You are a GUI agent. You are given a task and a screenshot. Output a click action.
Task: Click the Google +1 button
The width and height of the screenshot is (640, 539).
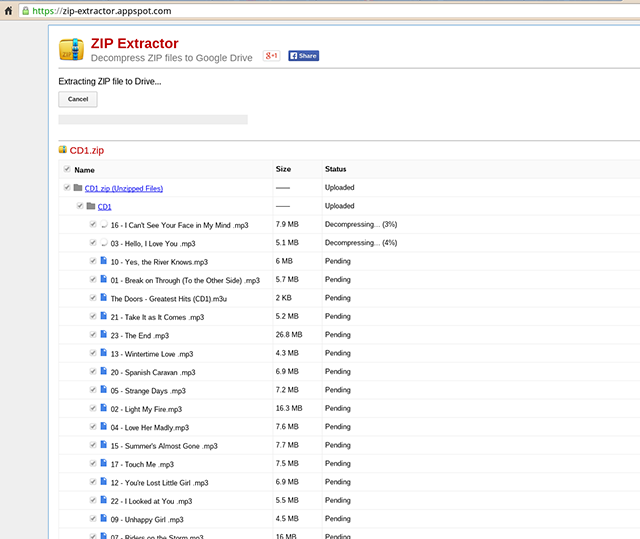click(x=271, y=55)
